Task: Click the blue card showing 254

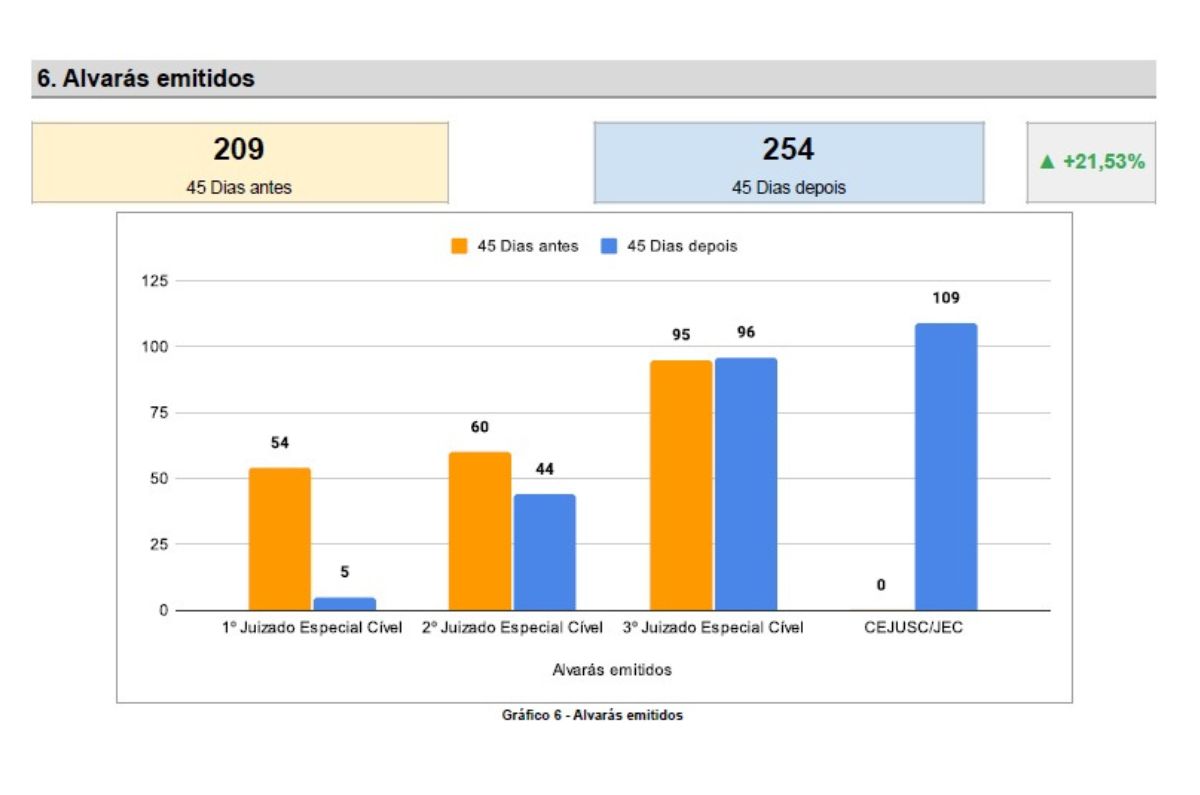Action: pos(788,163)
